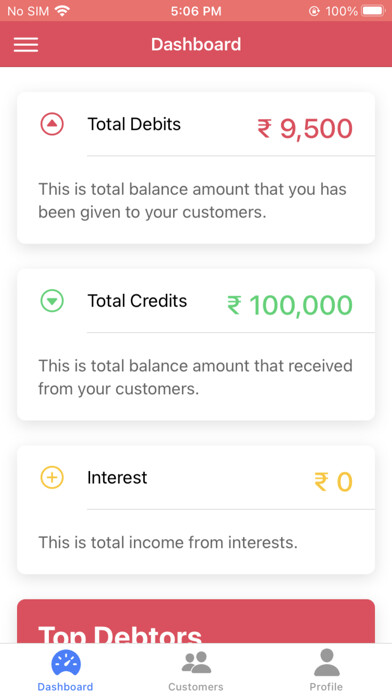The image size is (392, 696).
Task: Switch to the Customers tab label
Action: click(196, 687)
